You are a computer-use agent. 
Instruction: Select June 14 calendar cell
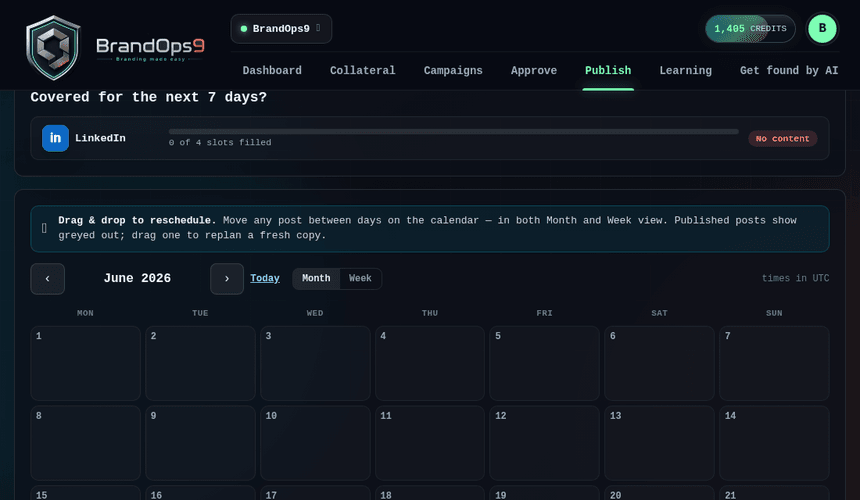pyautogui.click(x=774, y=443)
